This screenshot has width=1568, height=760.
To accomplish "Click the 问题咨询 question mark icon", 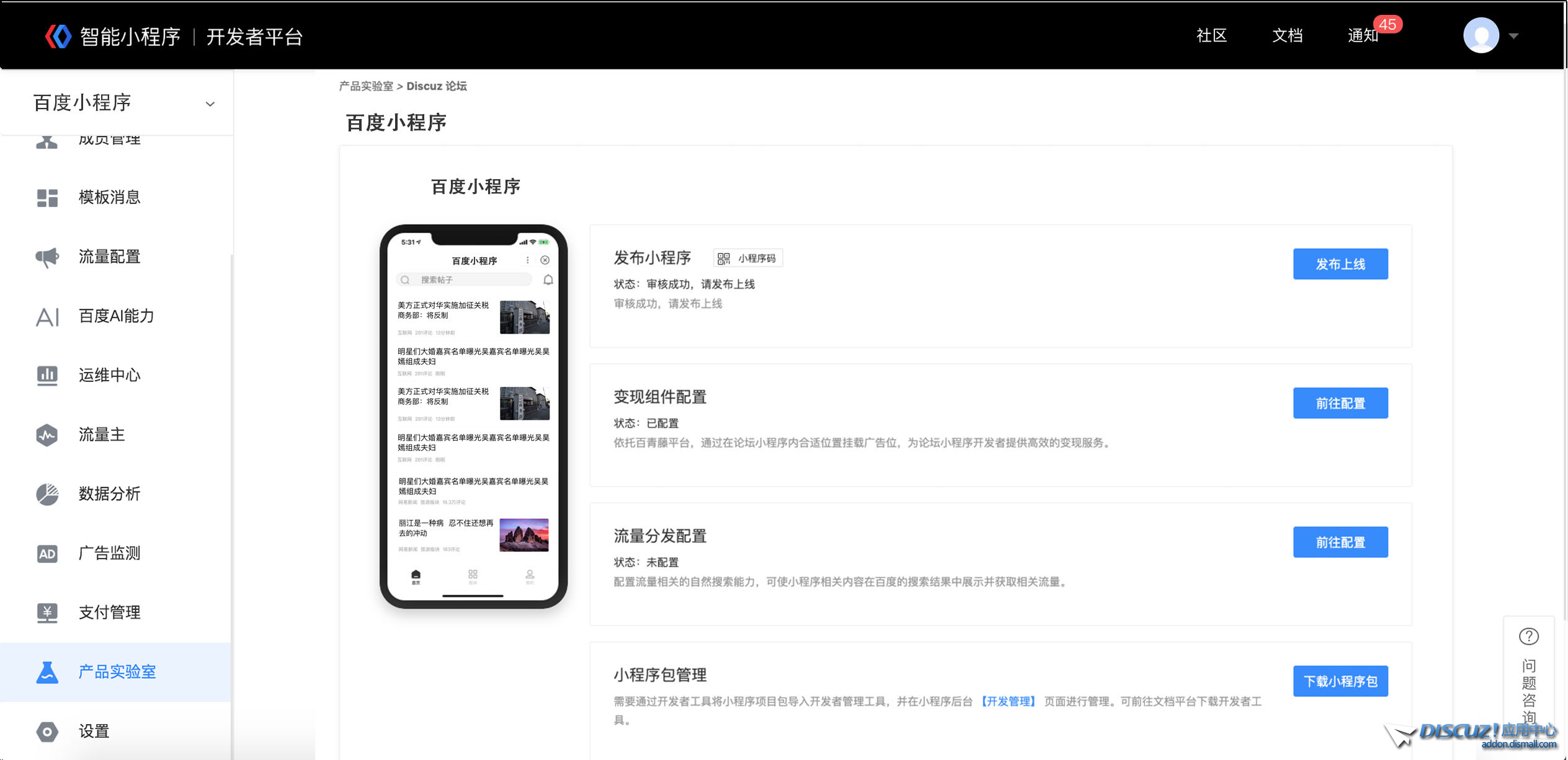I will click(1528, 636).
